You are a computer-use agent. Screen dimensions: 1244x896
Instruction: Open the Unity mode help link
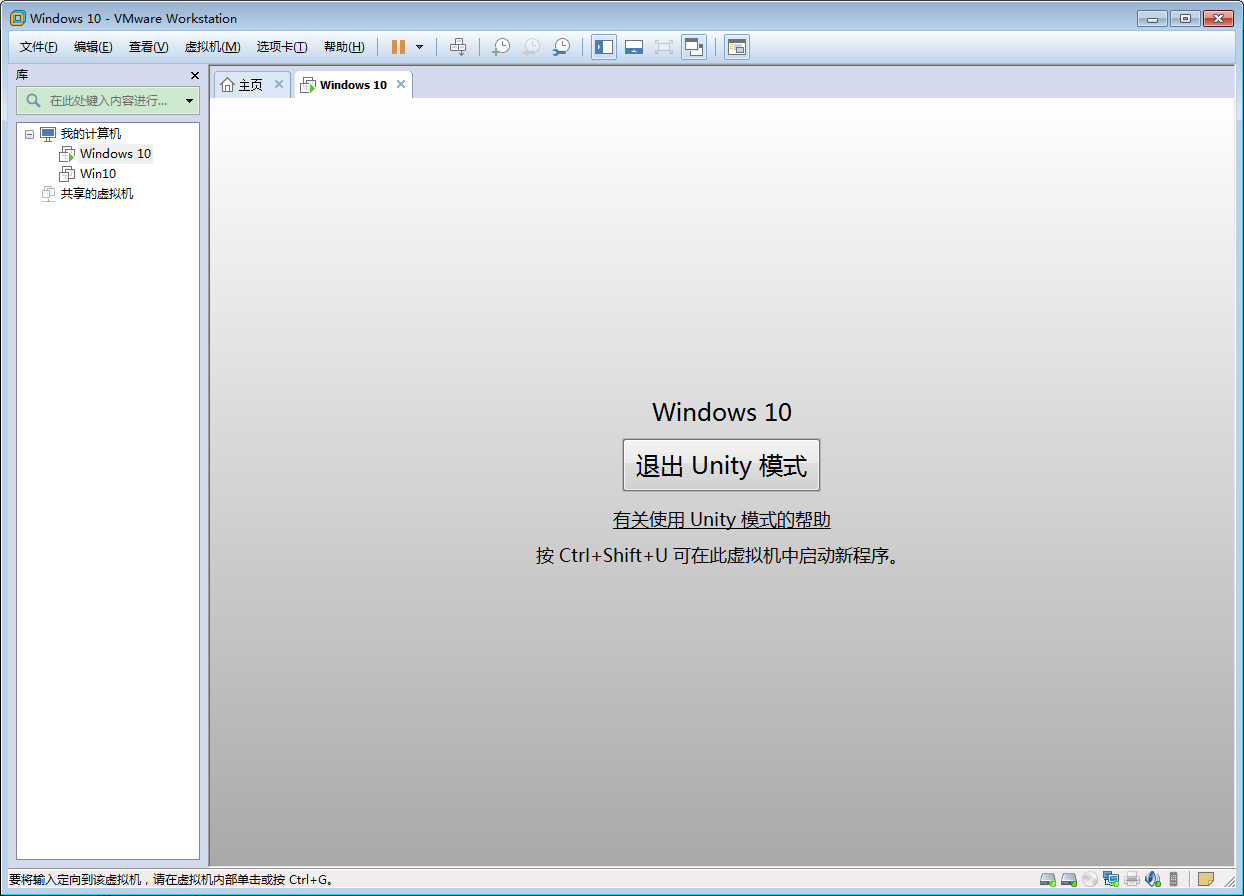(x=721, y=520)
